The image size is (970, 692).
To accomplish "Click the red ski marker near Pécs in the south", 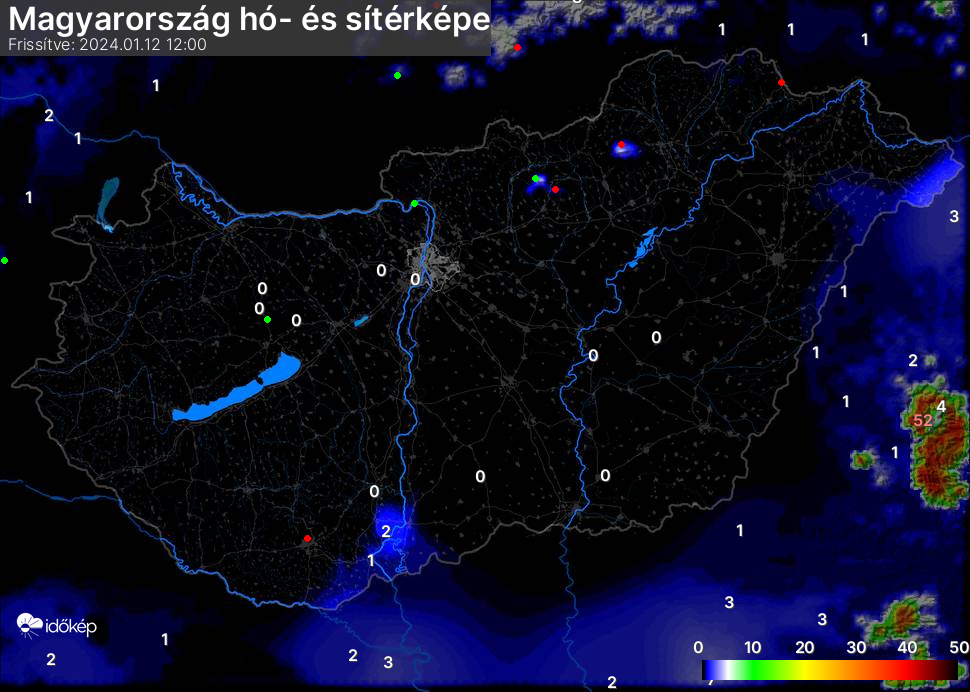I will pyautogui.click(x=308, y=539).
